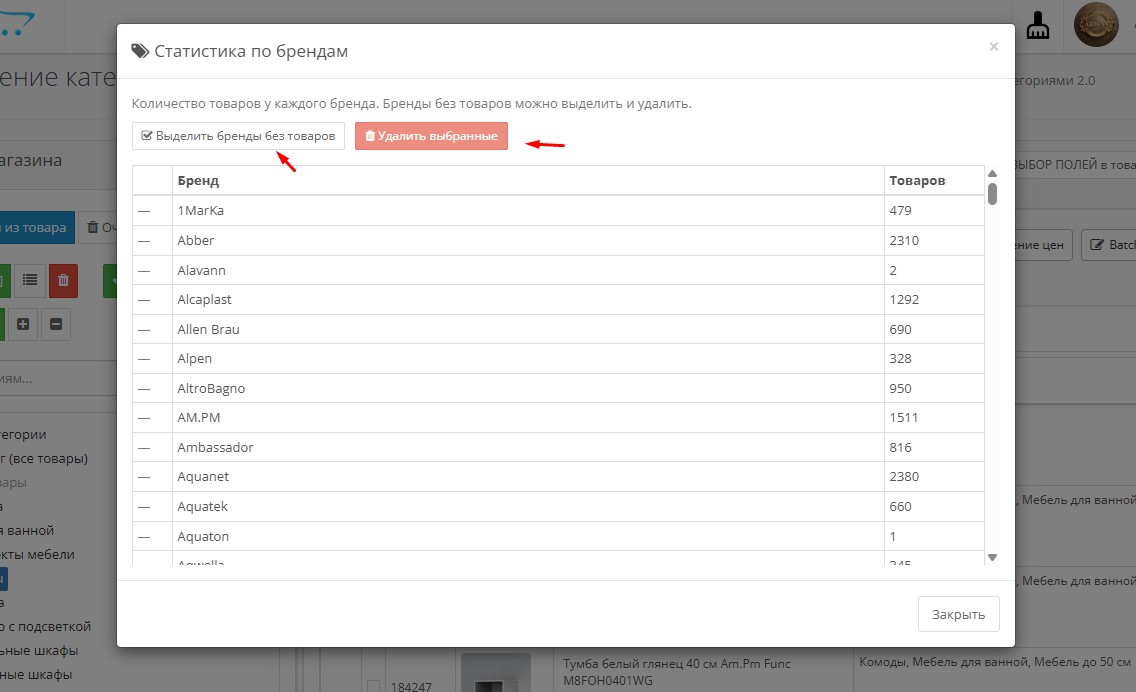Click 'Удалить выбранные' red button

click(x=431, y=136)
